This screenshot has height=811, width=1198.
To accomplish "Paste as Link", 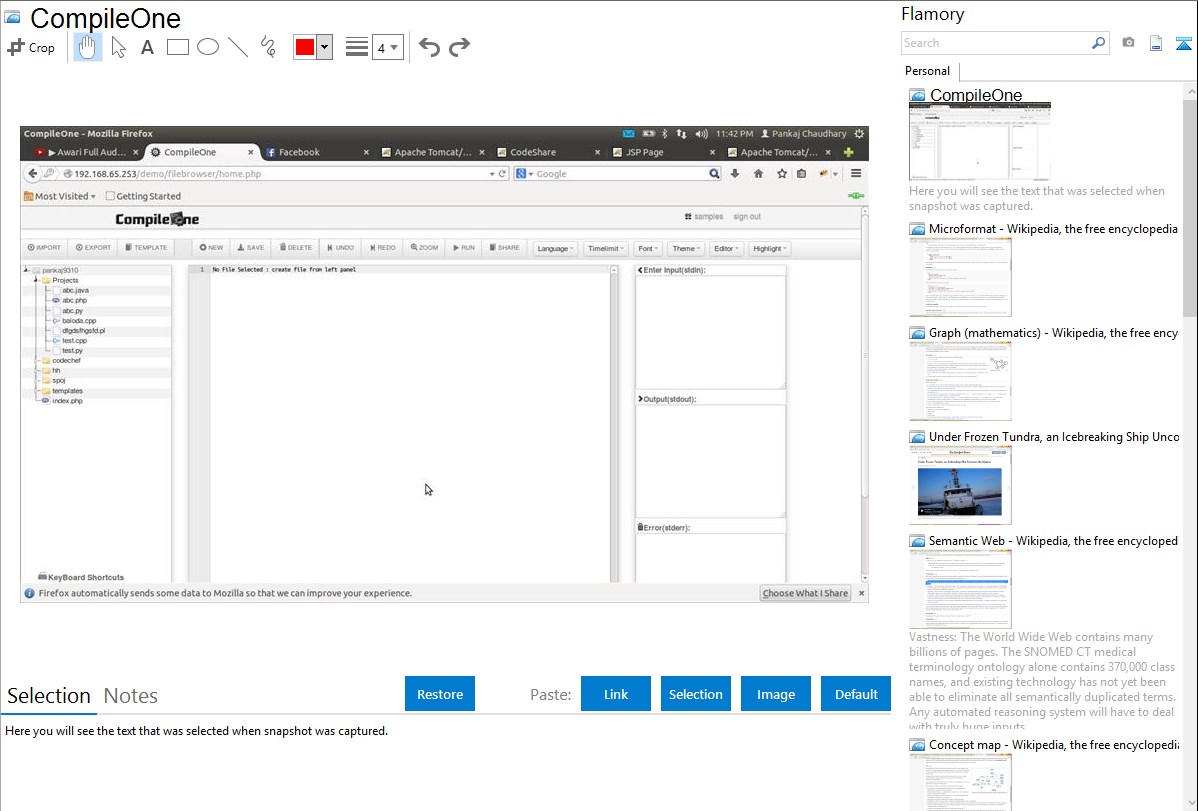I will point(616,694).
